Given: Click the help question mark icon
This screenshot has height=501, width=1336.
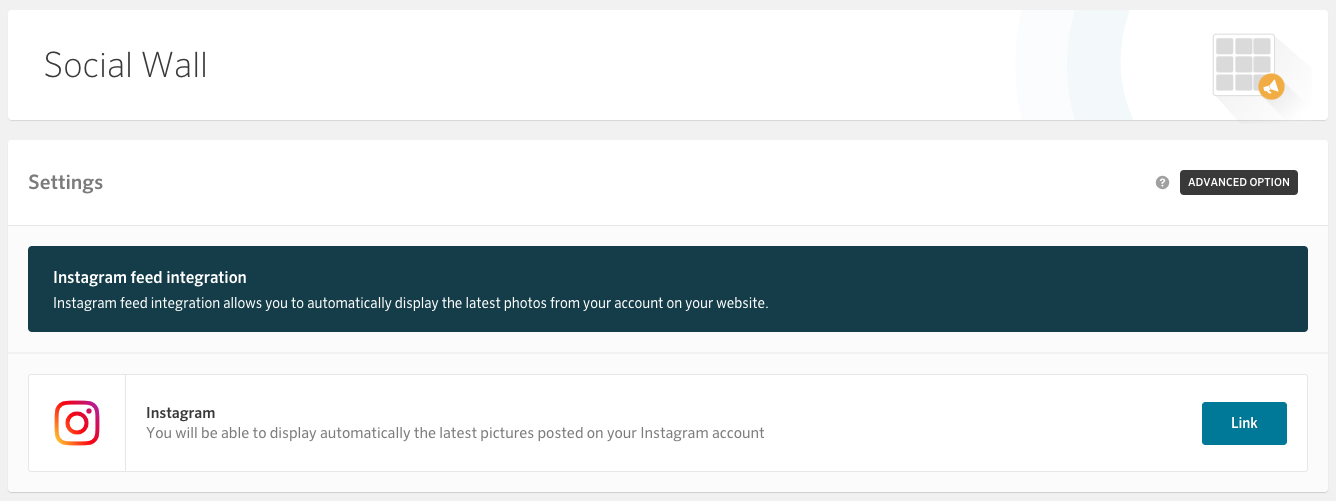Looking at the screenshot, I should pos(1162,183).
